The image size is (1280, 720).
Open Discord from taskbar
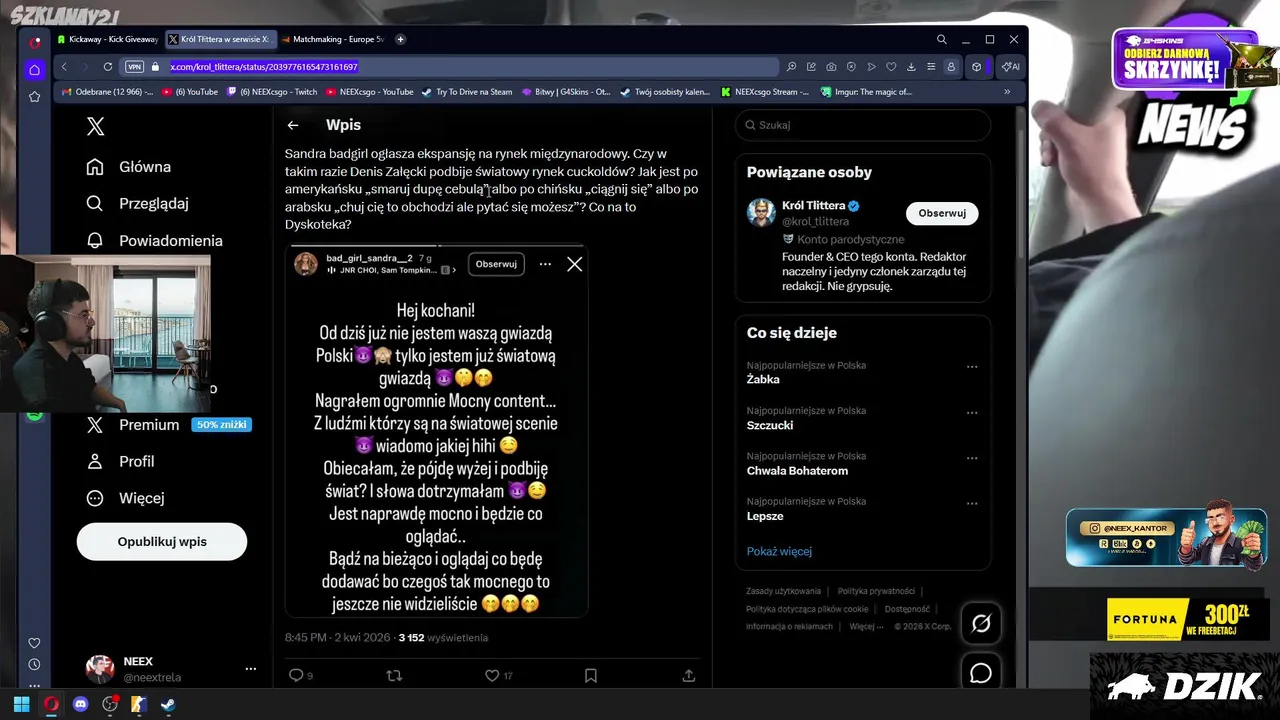pos(80,704)
